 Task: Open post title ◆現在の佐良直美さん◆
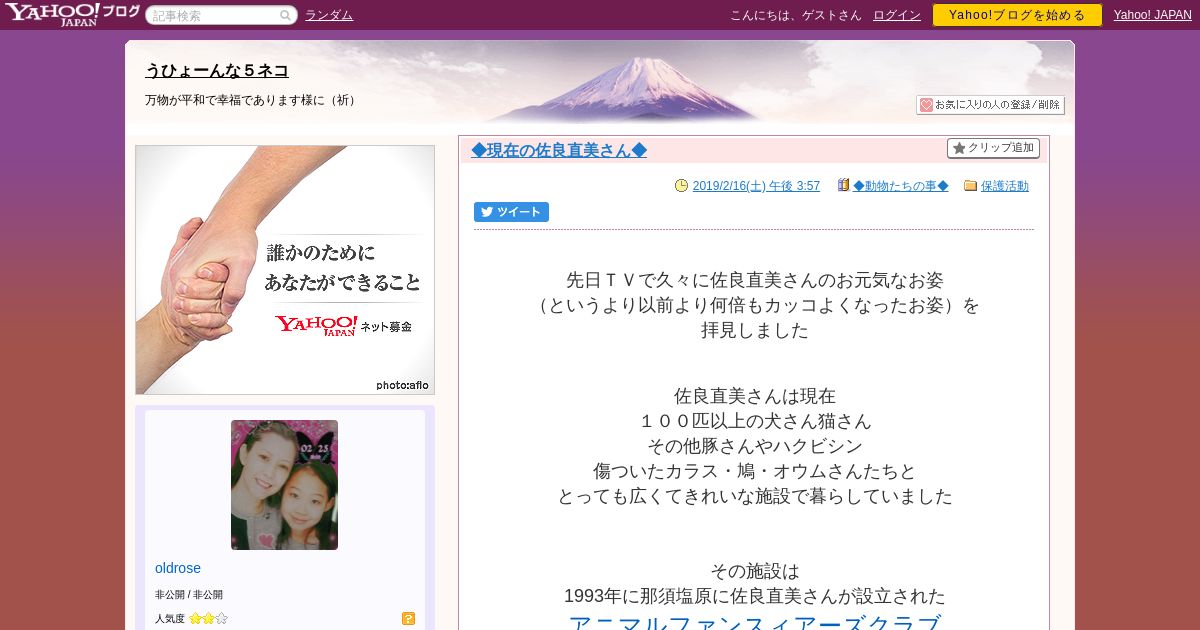click(559, 150)
